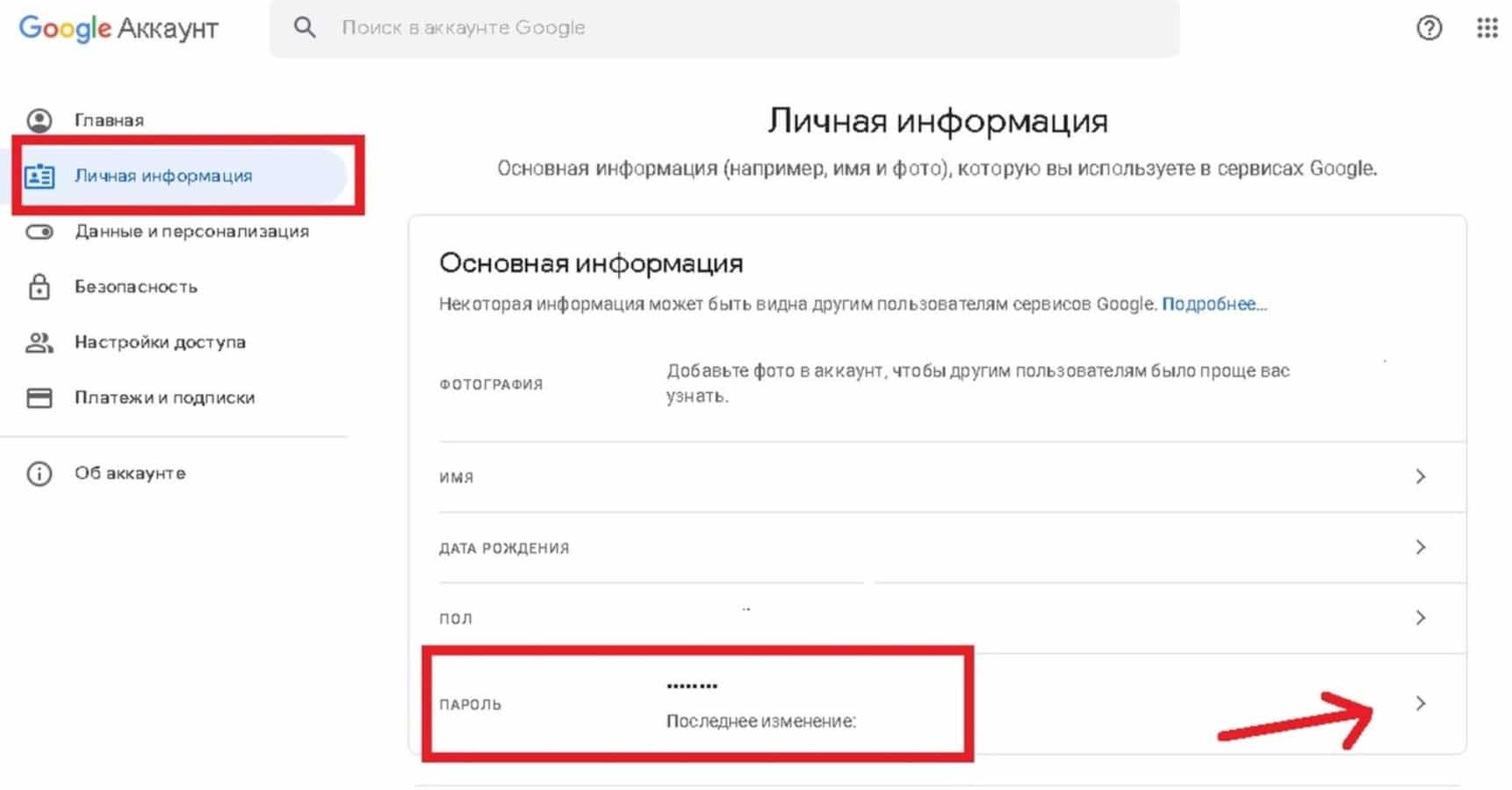Open the Безопасность section
The image size is (1512, 790).
click(136, 287)
